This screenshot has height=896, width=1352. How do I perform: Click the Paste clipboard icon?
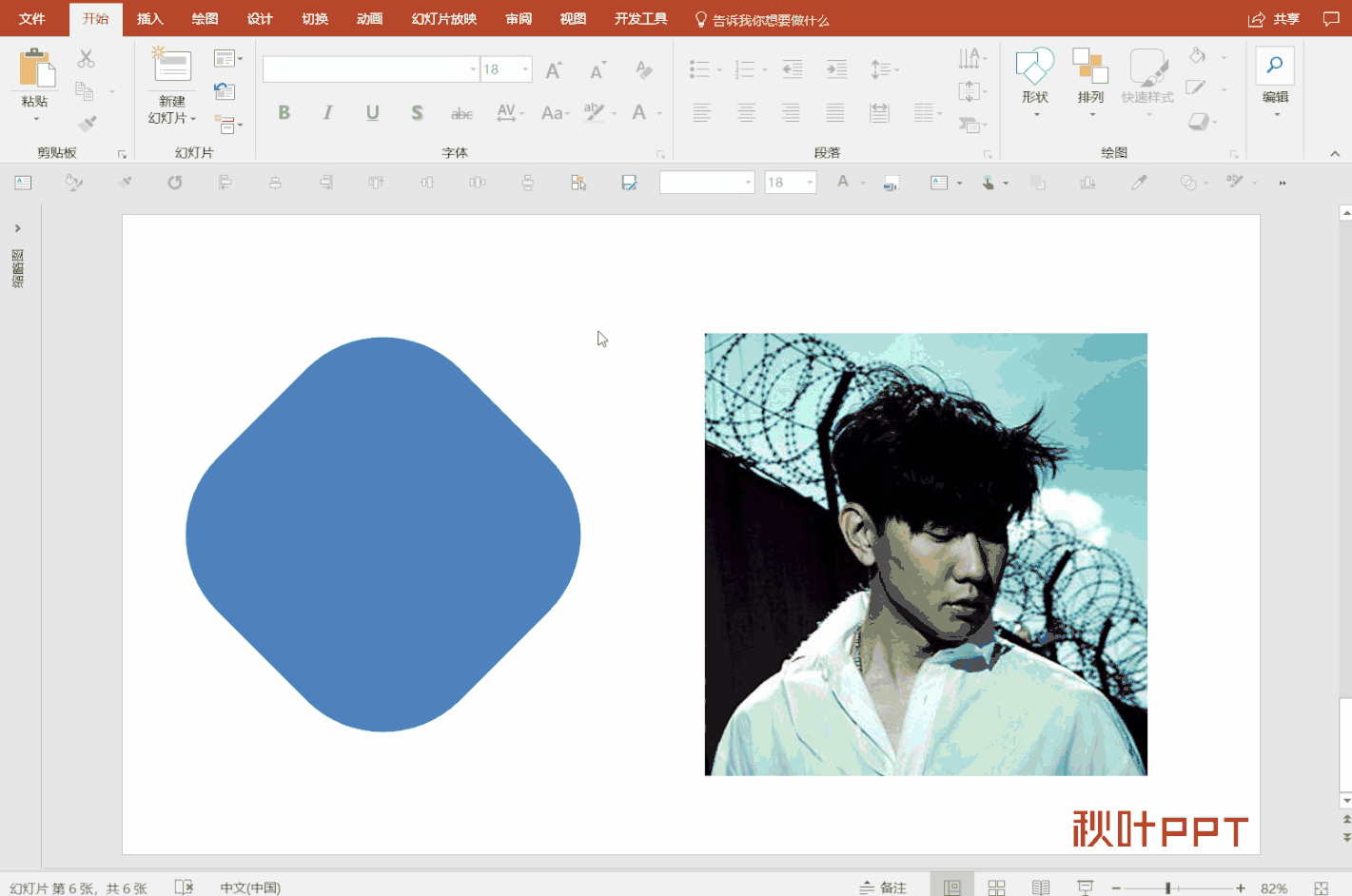click(x=36, y=69)
